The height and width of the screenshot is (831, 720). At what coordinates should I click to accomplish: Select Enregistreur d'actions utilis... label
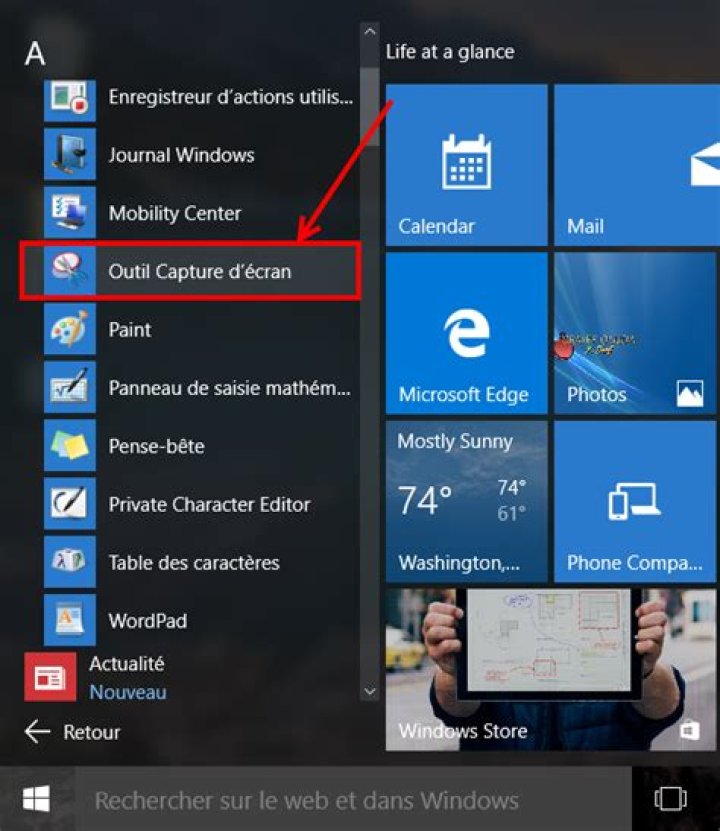pos(230,97)
